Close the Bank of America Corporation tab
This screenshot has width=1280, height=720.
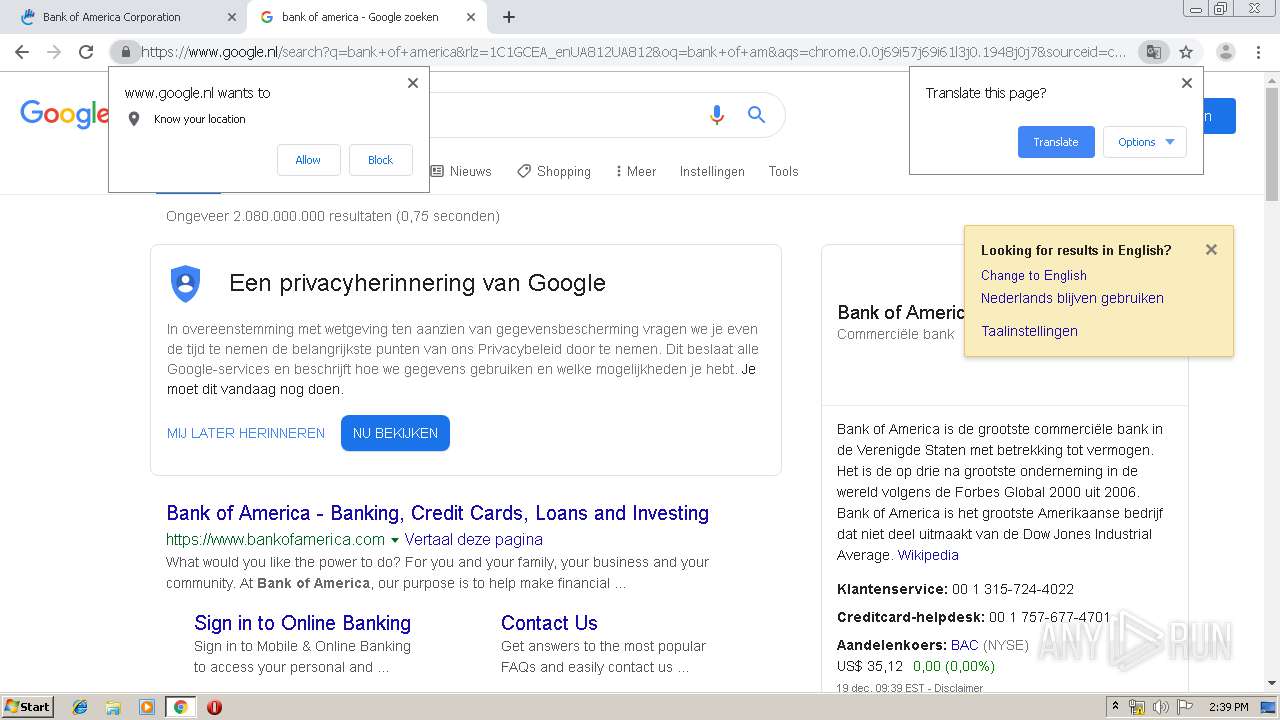coord(231,17)
